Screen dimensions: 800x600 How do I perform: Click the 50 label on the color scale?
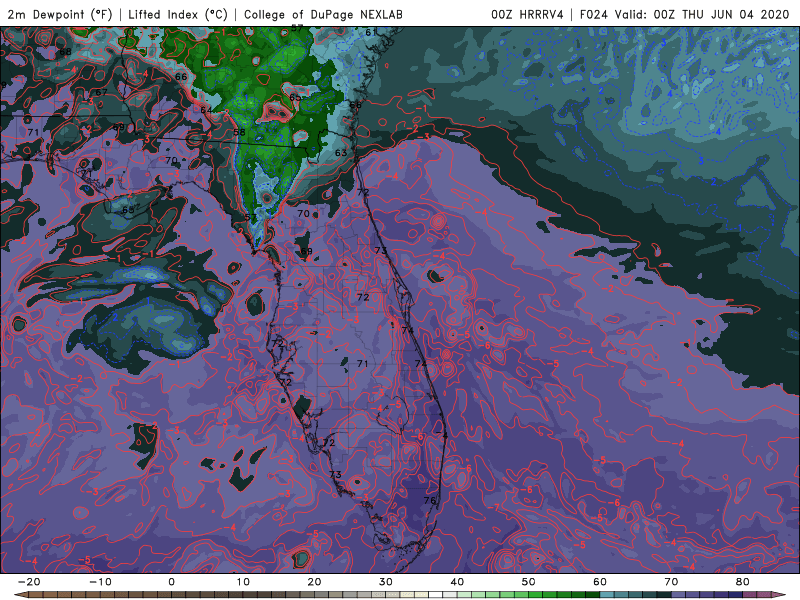tap(529, 582)
